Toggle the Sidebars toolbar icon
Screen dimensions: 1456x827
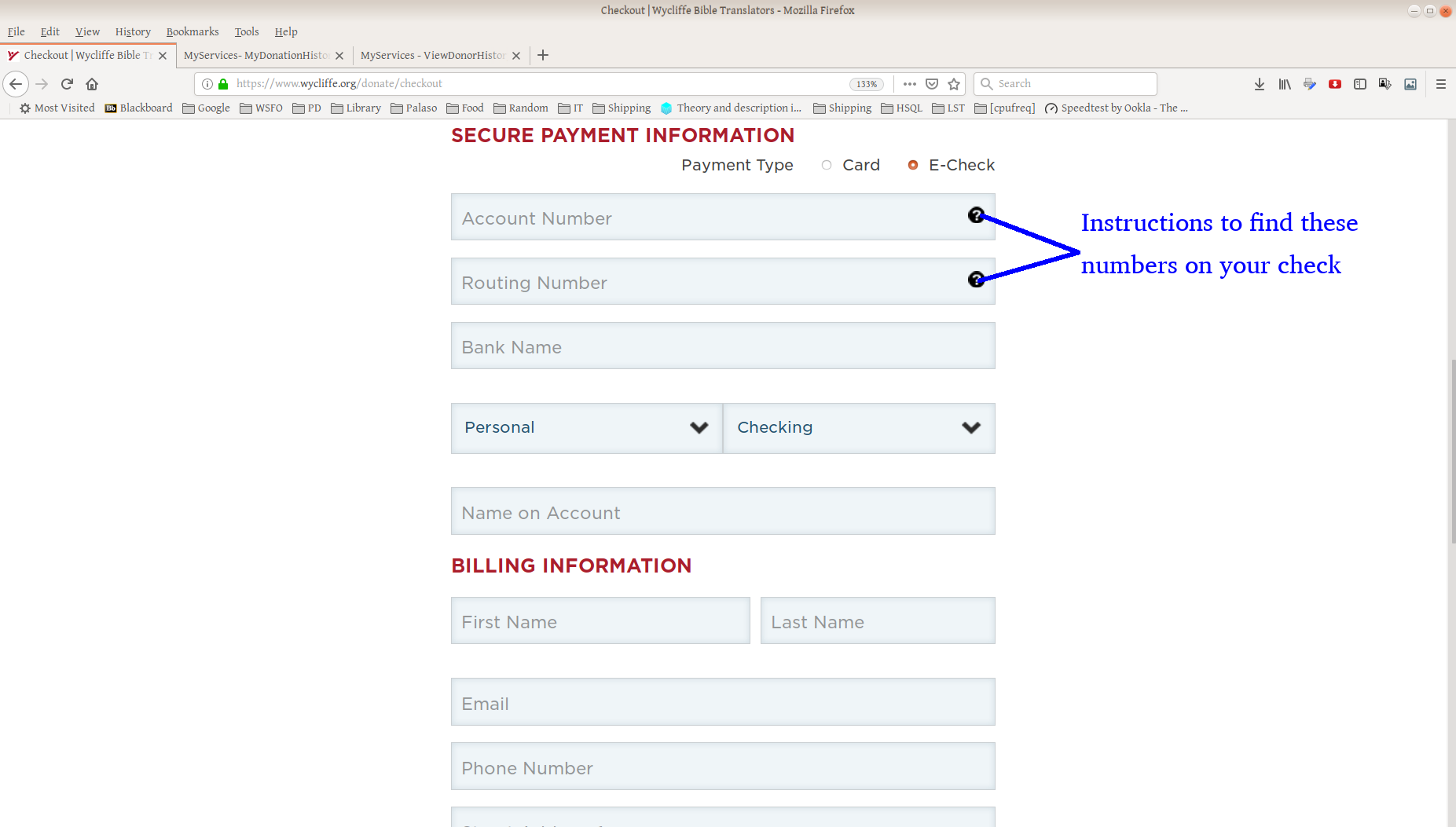tap(1360, 84)
